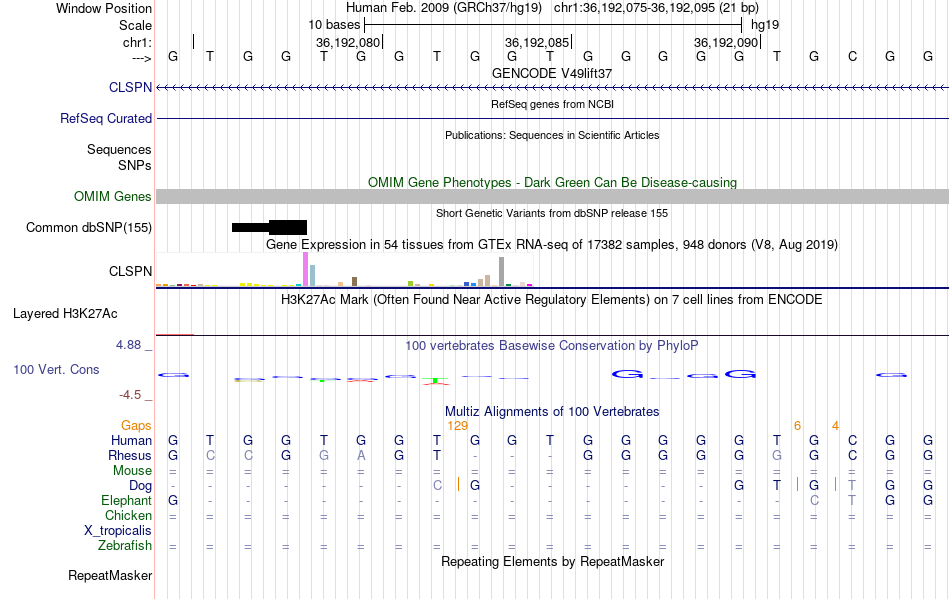Click the sequence direction arrow '--->' label

pyautogui.click(x=141, y=58)
